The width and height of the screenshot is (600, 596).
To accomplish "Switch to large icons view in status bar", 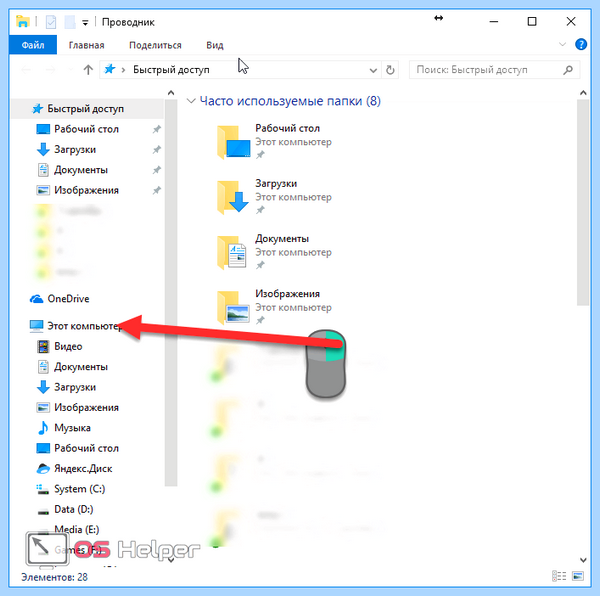I will click(x=578, y=576).
